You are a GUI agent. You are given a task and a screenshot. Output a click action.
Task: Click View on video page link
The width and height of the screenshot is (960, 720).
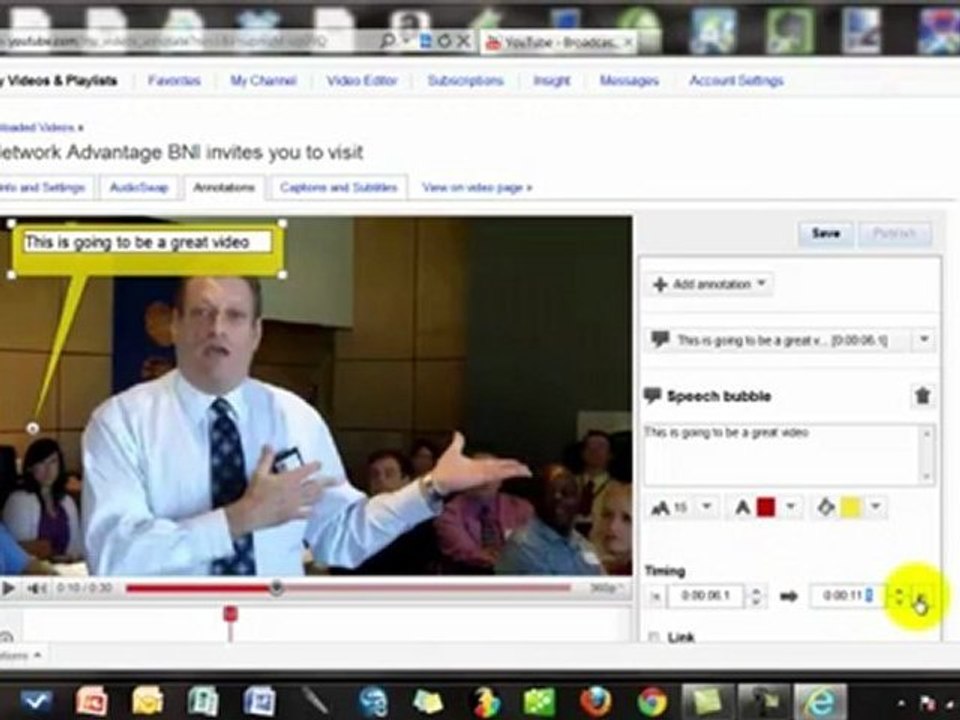coord(477,187)
